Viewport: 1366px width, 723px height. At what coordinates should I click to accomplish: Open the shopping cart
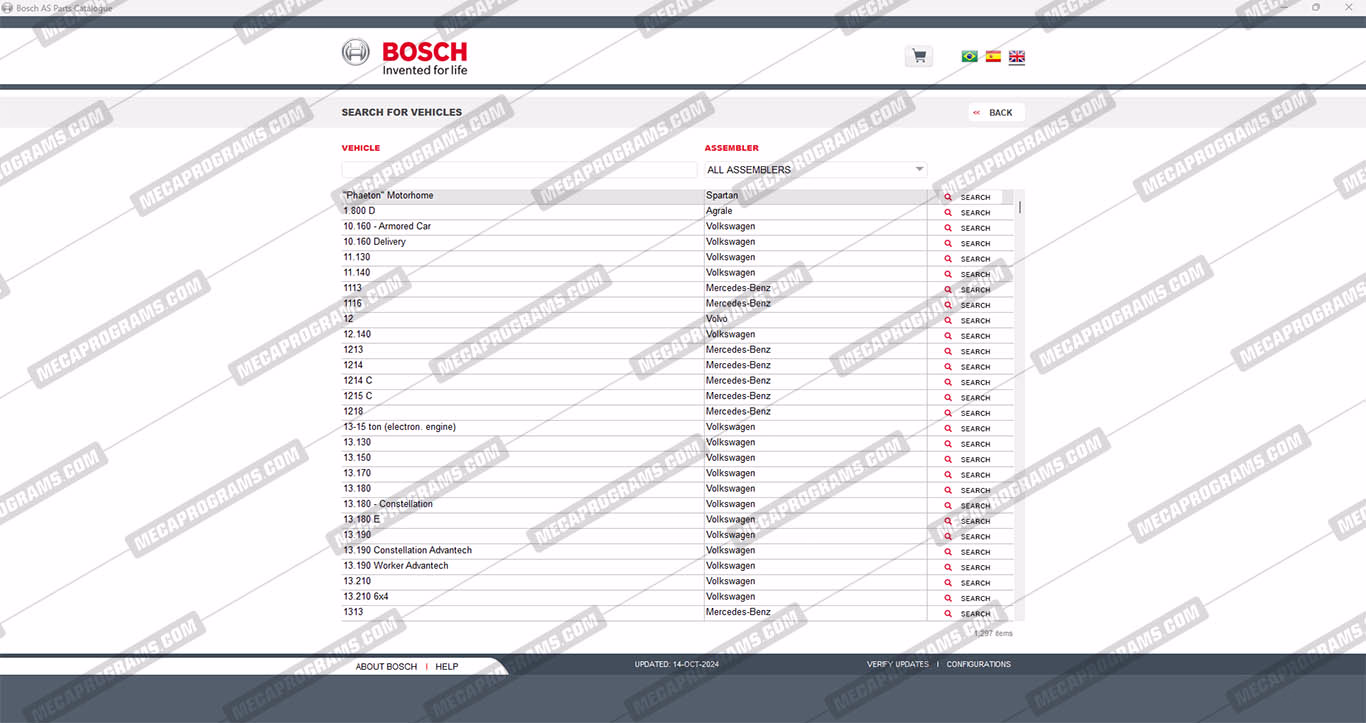(918, 57)
